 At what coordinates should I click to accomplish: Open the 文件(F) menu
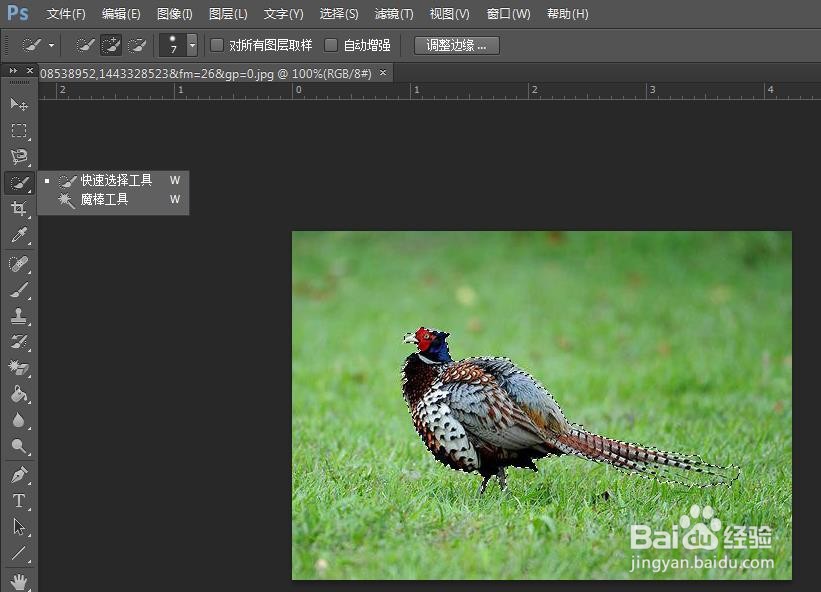(x=65, y=14)
